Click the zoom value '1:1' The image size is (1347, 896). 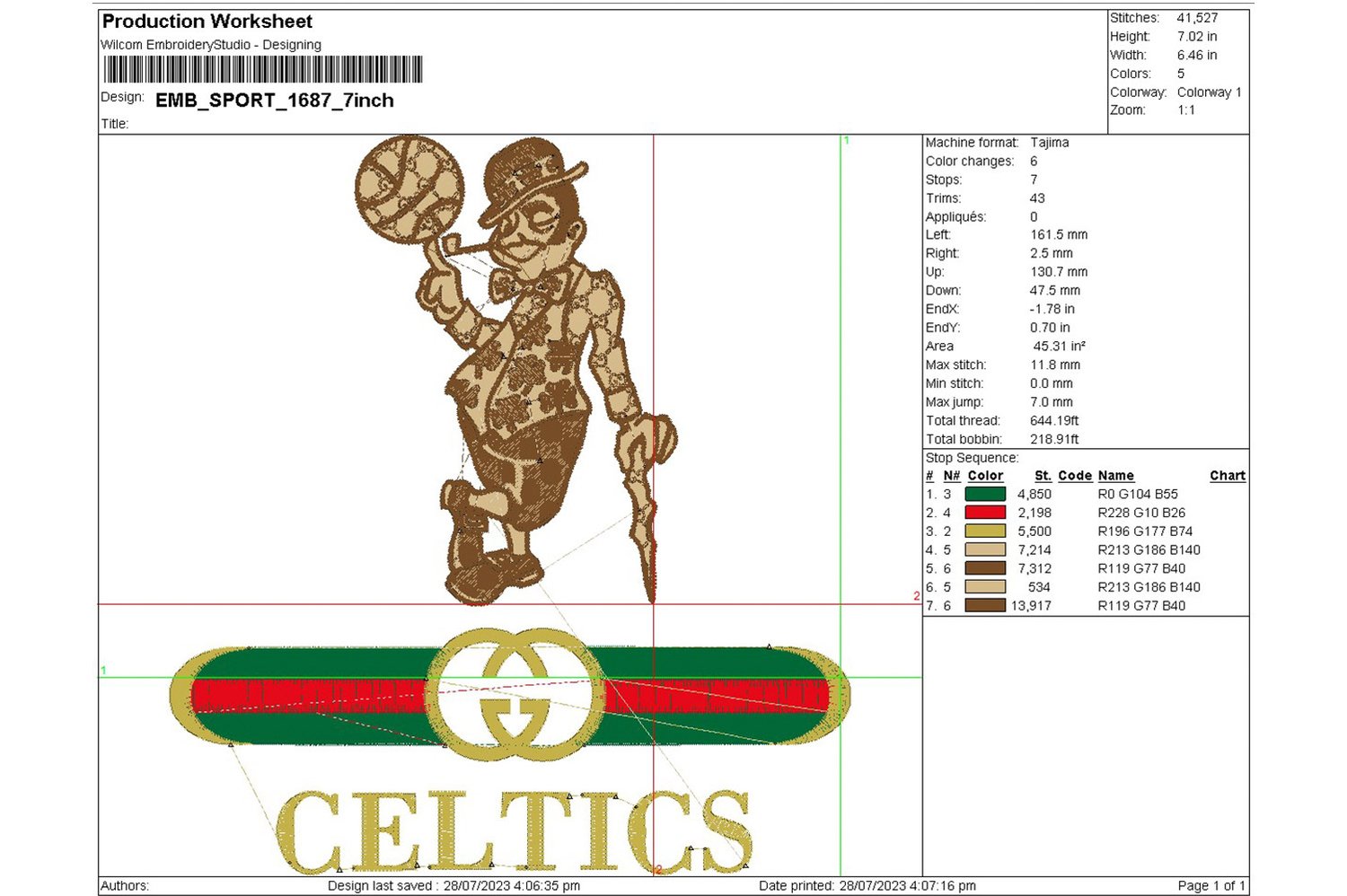click(1186, 110)
